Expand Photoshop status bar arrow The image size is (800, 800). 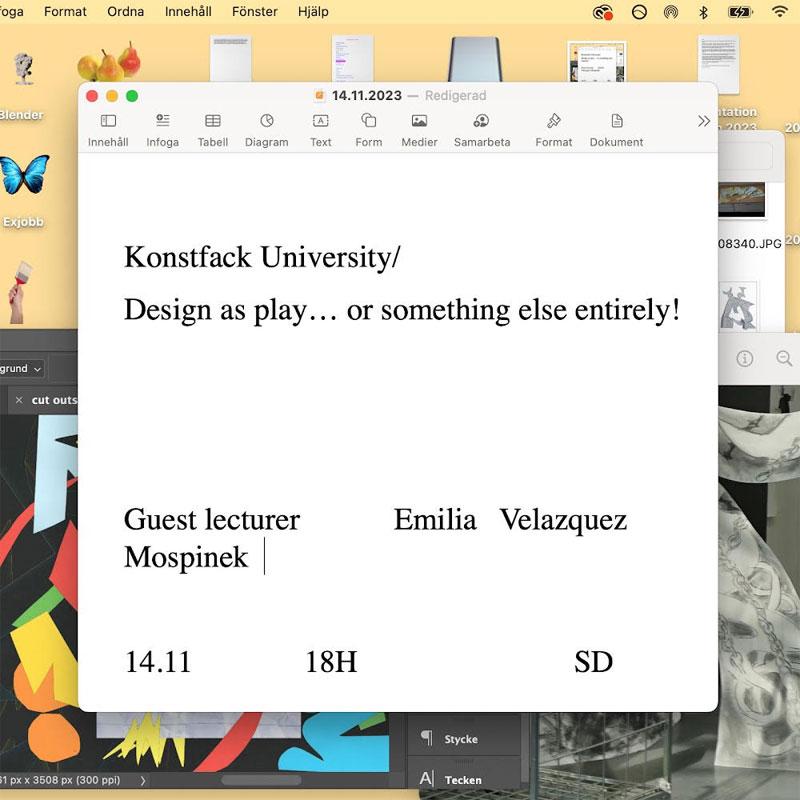point(142,780)
